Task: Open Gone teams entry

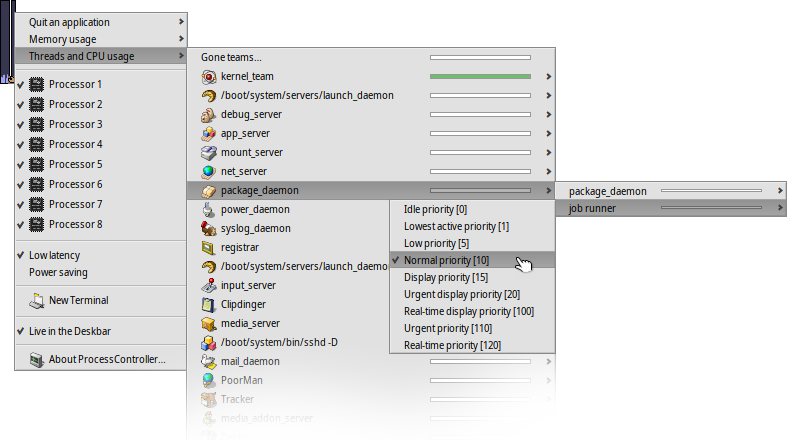Action: pos(371,58)
